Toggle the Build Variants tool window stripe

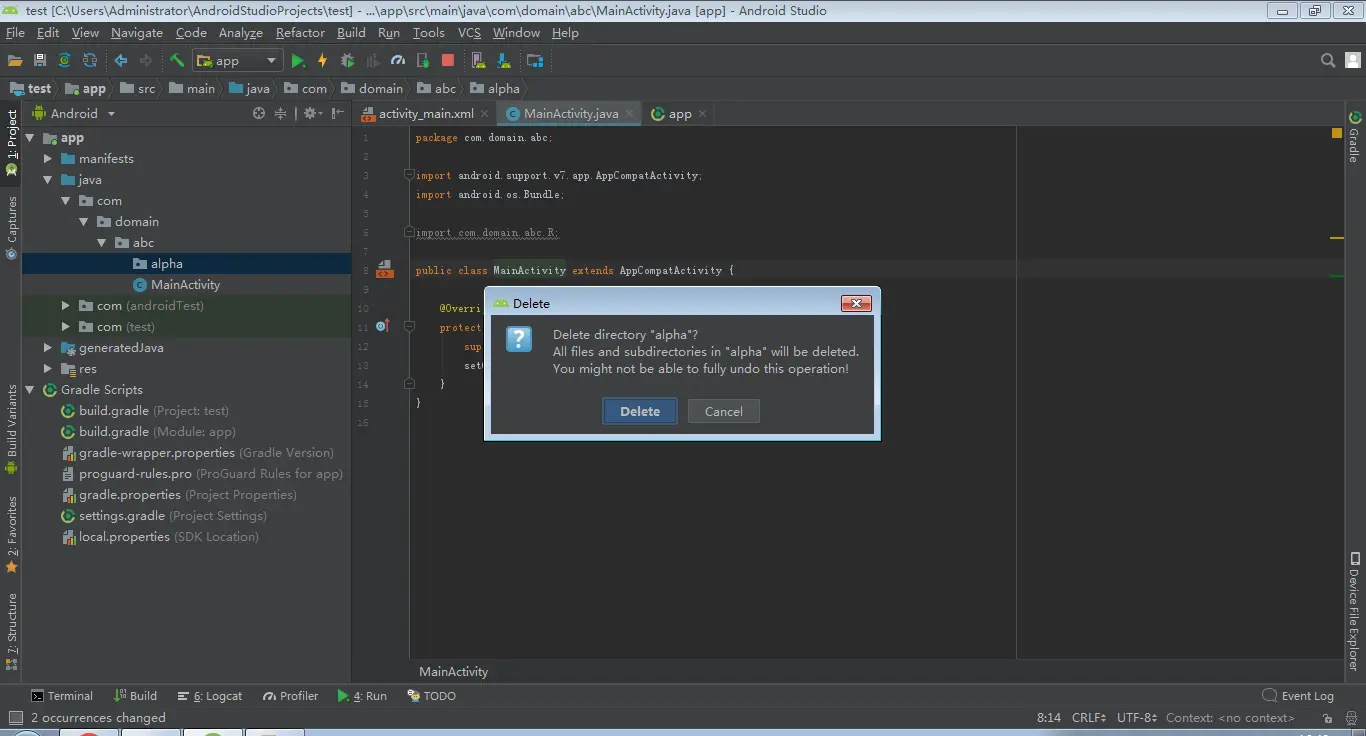pos(12,428)
